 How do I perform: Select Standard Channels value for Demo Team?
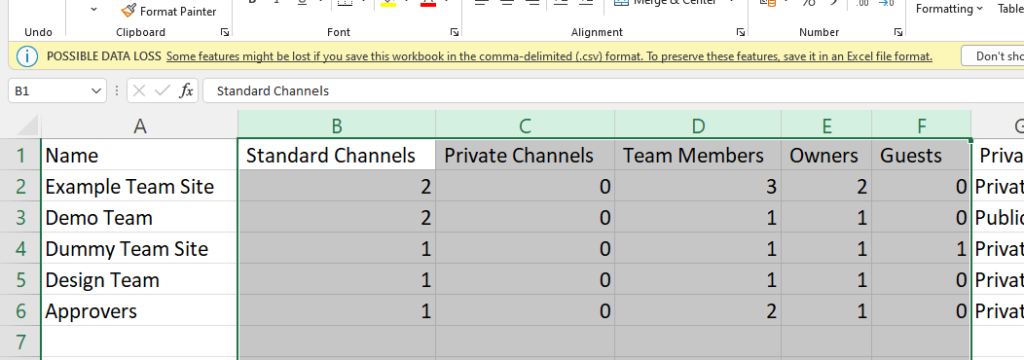[x=337, y=218]
